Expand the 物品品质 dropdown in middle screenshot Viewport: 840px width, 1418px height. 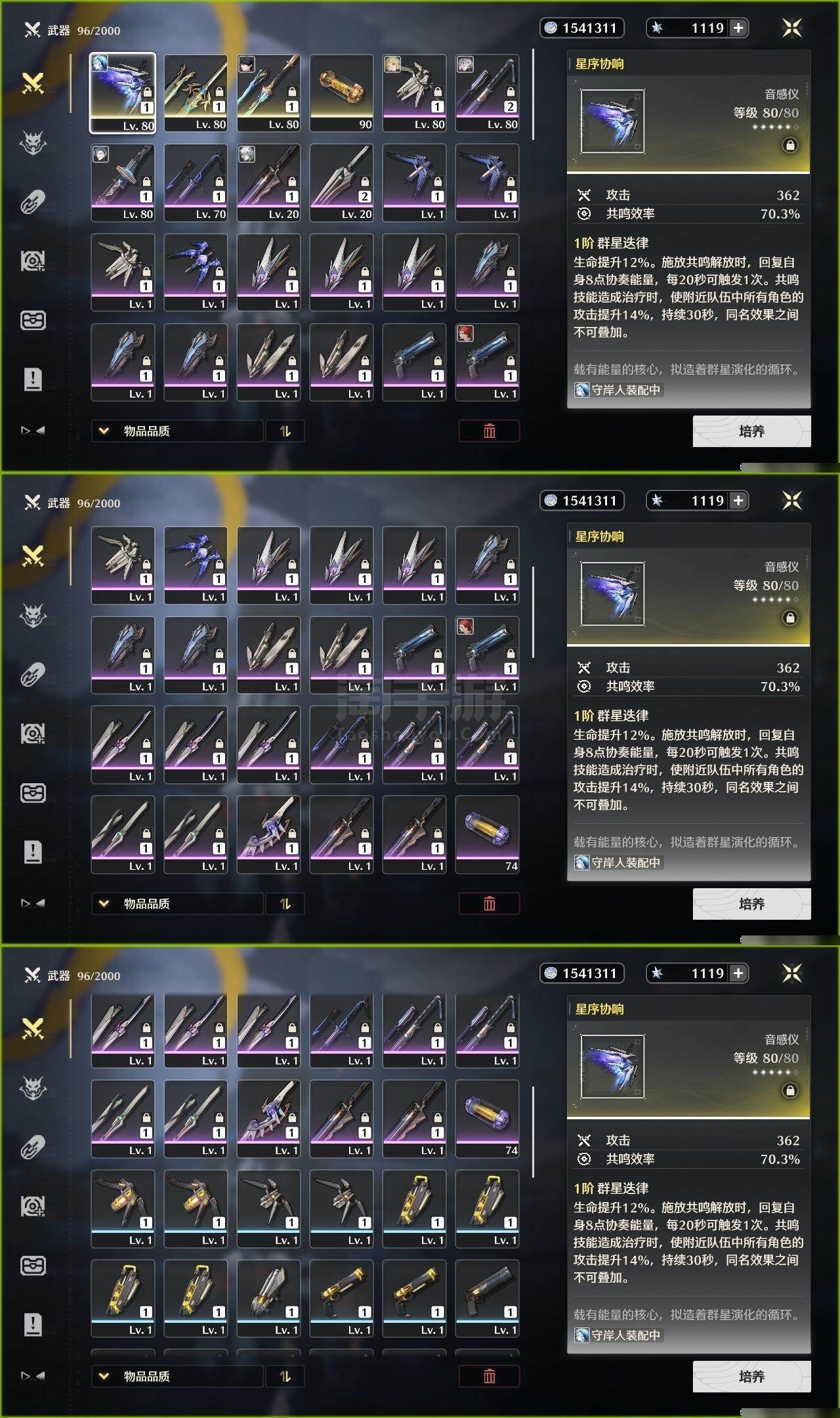pos(177,904)
